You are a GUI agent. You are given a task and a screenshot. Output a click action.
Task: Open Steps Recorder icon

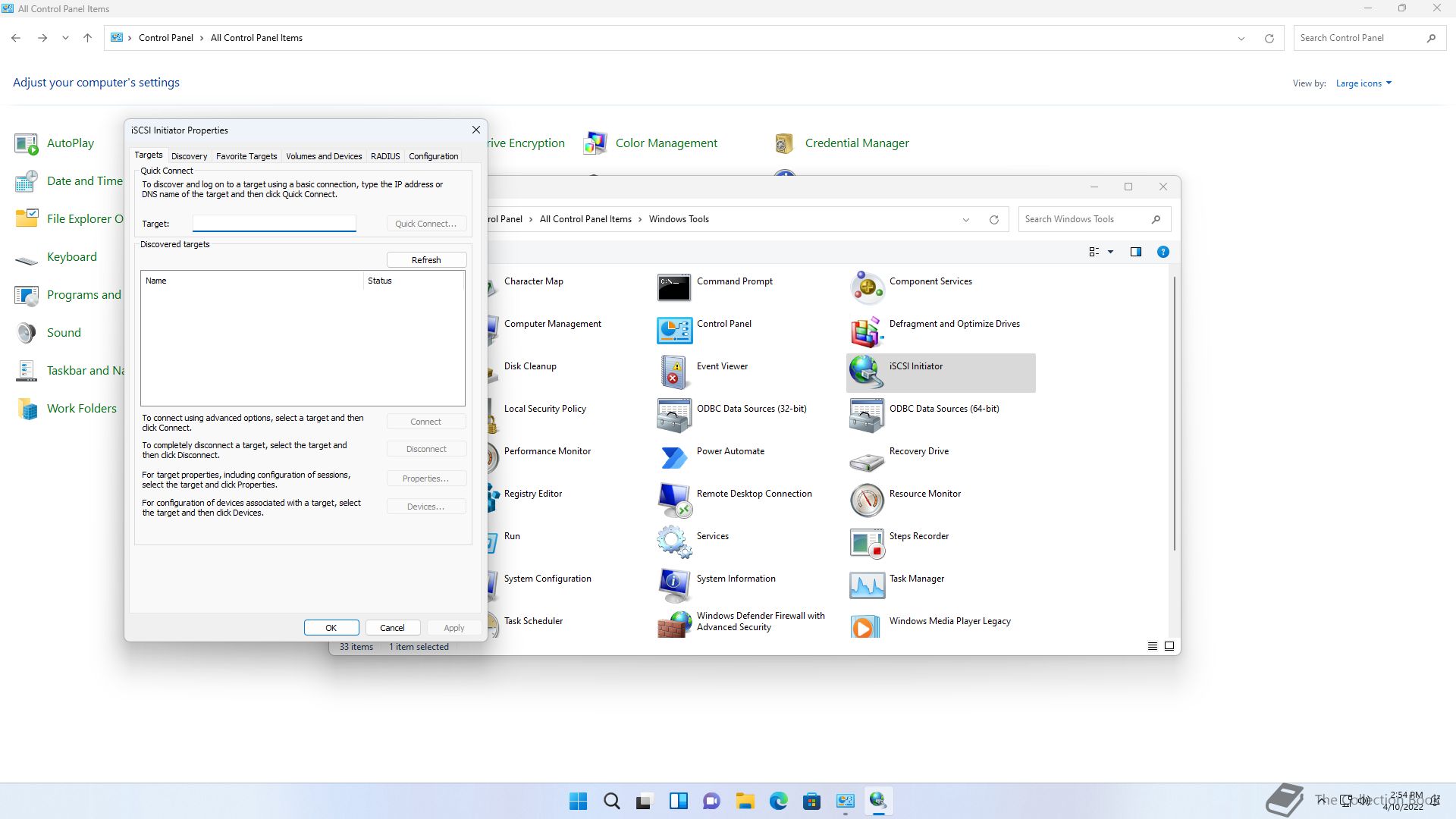[x=867, y=542]
